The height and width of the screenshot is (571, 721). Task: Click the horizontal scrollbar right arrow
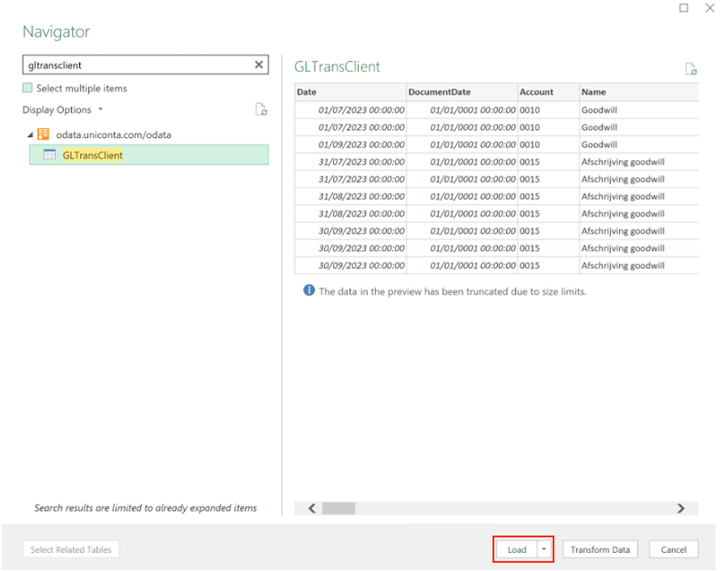click(x=681, y=508)
